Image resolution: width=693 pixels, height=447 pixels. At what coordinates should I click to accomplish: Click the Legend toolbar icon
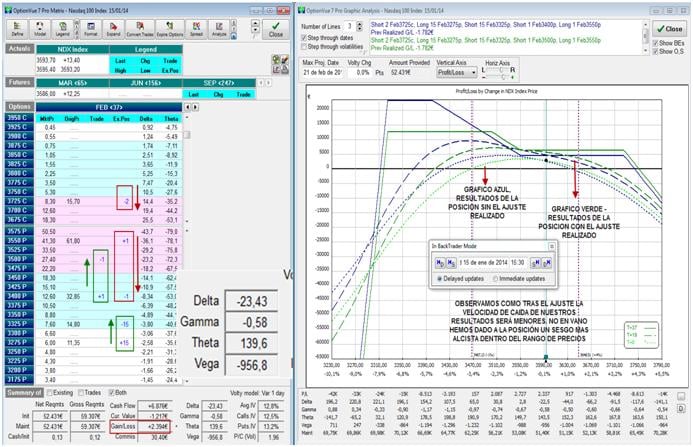tap(65, 27)
